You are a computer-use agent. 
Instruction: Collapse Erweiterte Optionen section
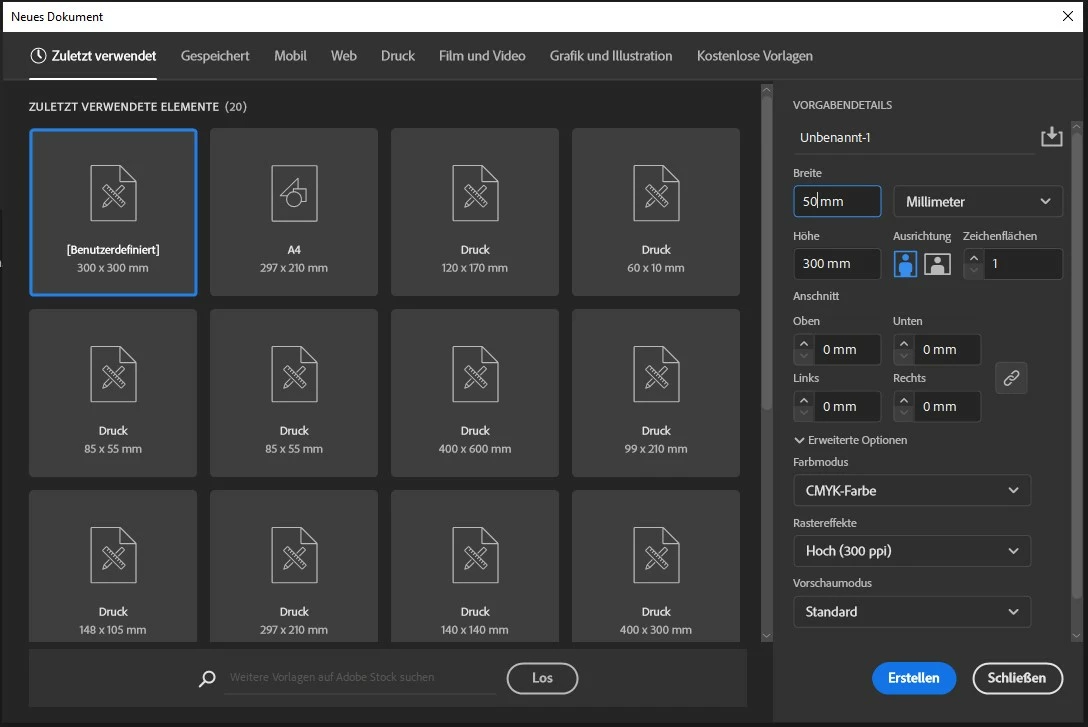click(x=851, y=440)
